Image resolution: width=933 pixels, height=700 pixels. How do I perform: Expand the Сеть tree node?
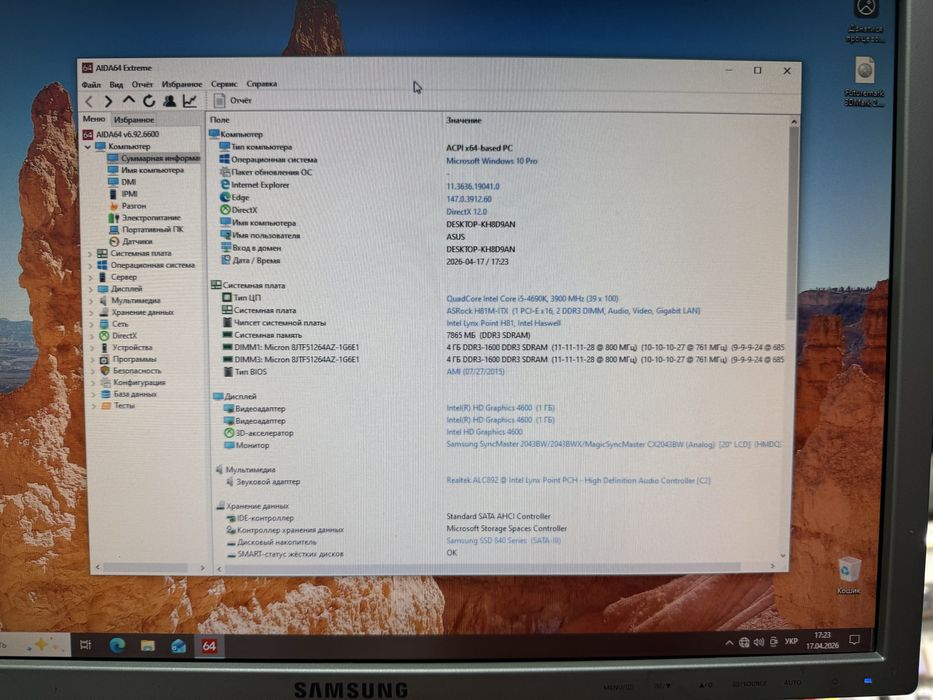[x=92, y=324]
